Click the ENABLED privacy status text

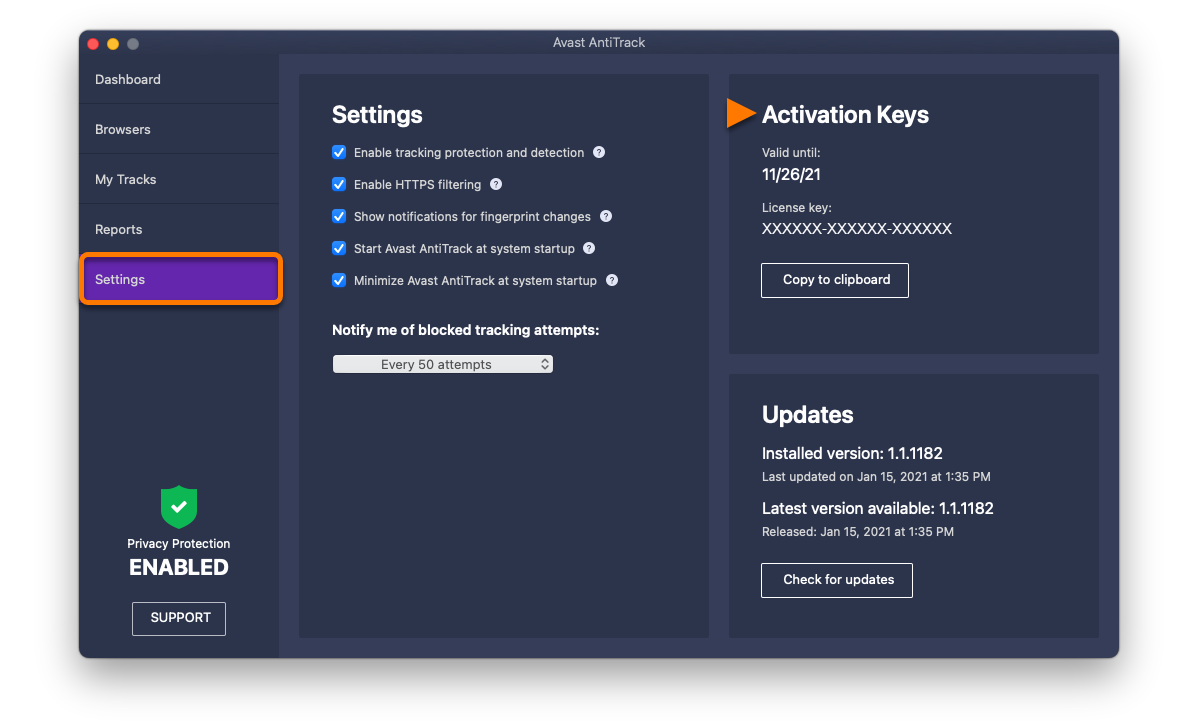178,567
